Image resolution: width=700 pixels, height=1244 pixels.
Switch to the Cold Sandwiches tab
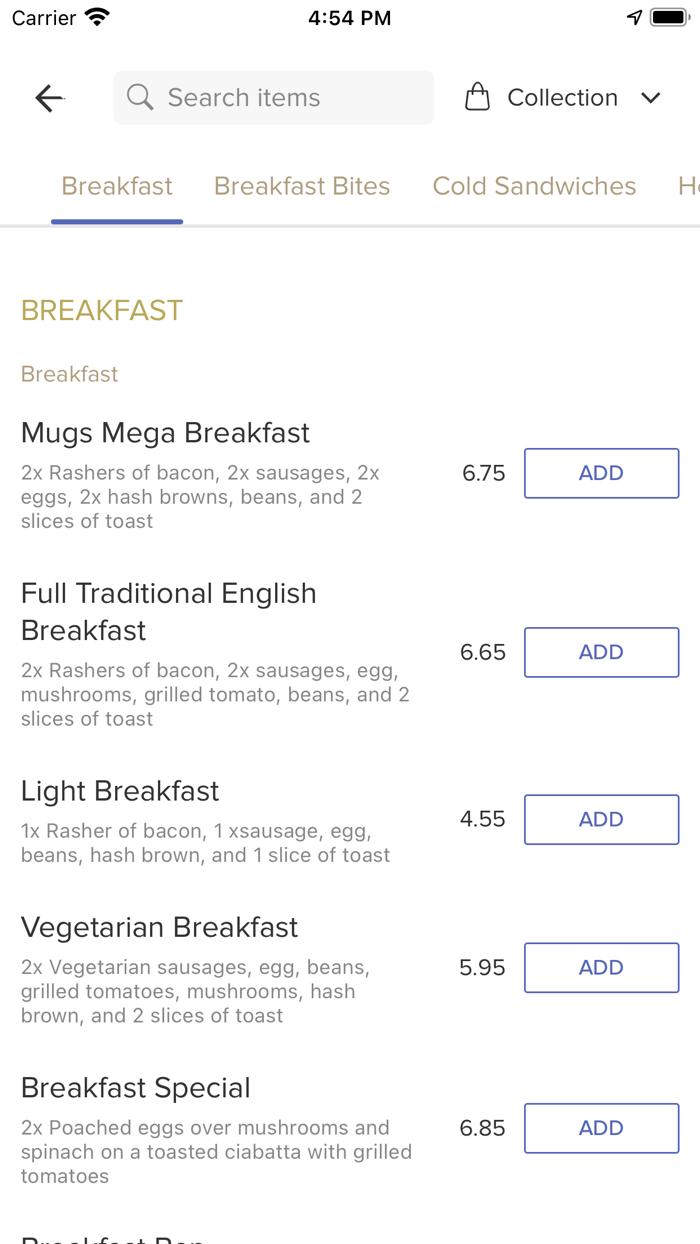tap(534, 186)
